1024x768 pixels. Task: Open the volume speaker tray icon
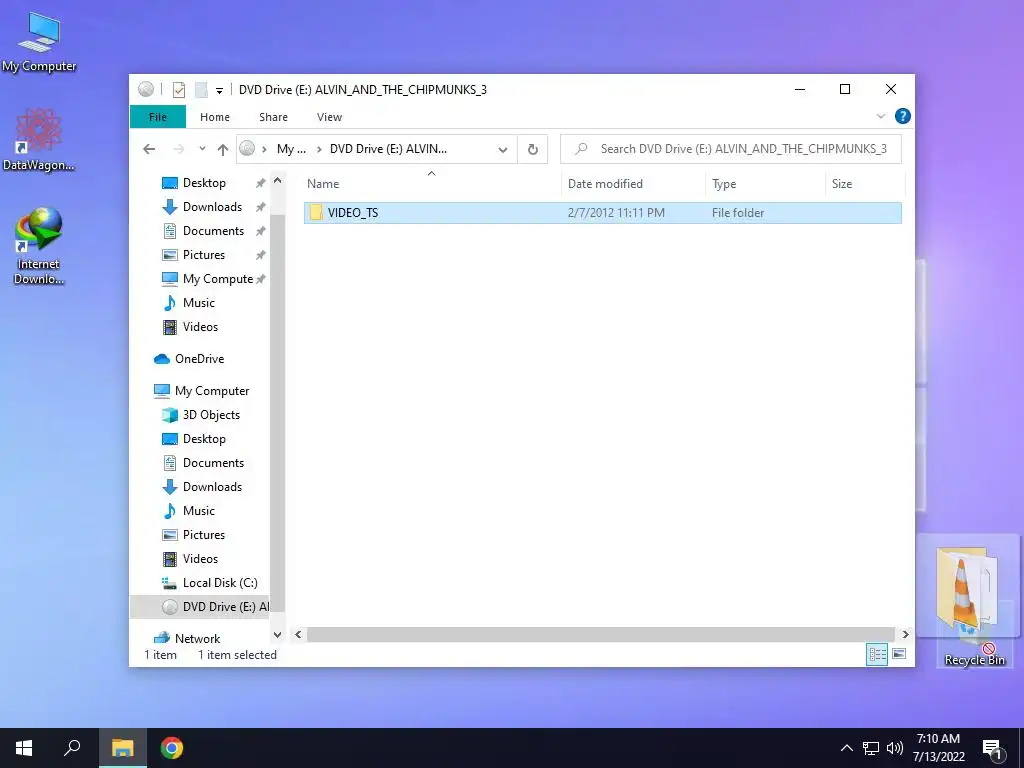pyautogui.click(x=894, y=748)
